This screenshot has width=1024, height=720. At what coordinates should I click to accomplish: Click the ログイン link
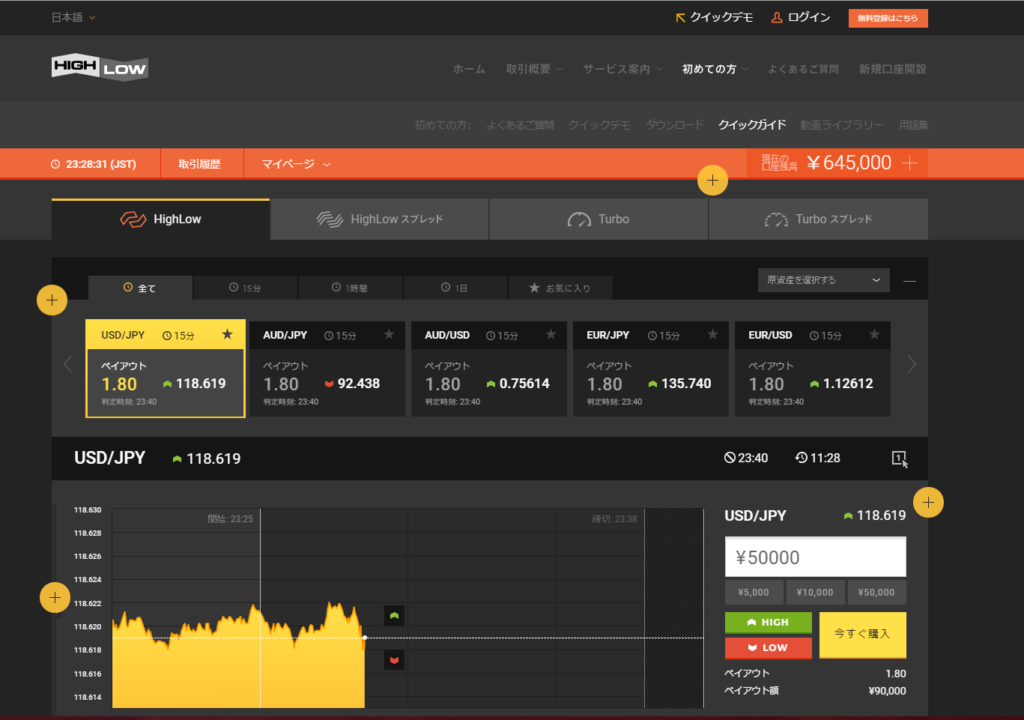pos(800,17)
